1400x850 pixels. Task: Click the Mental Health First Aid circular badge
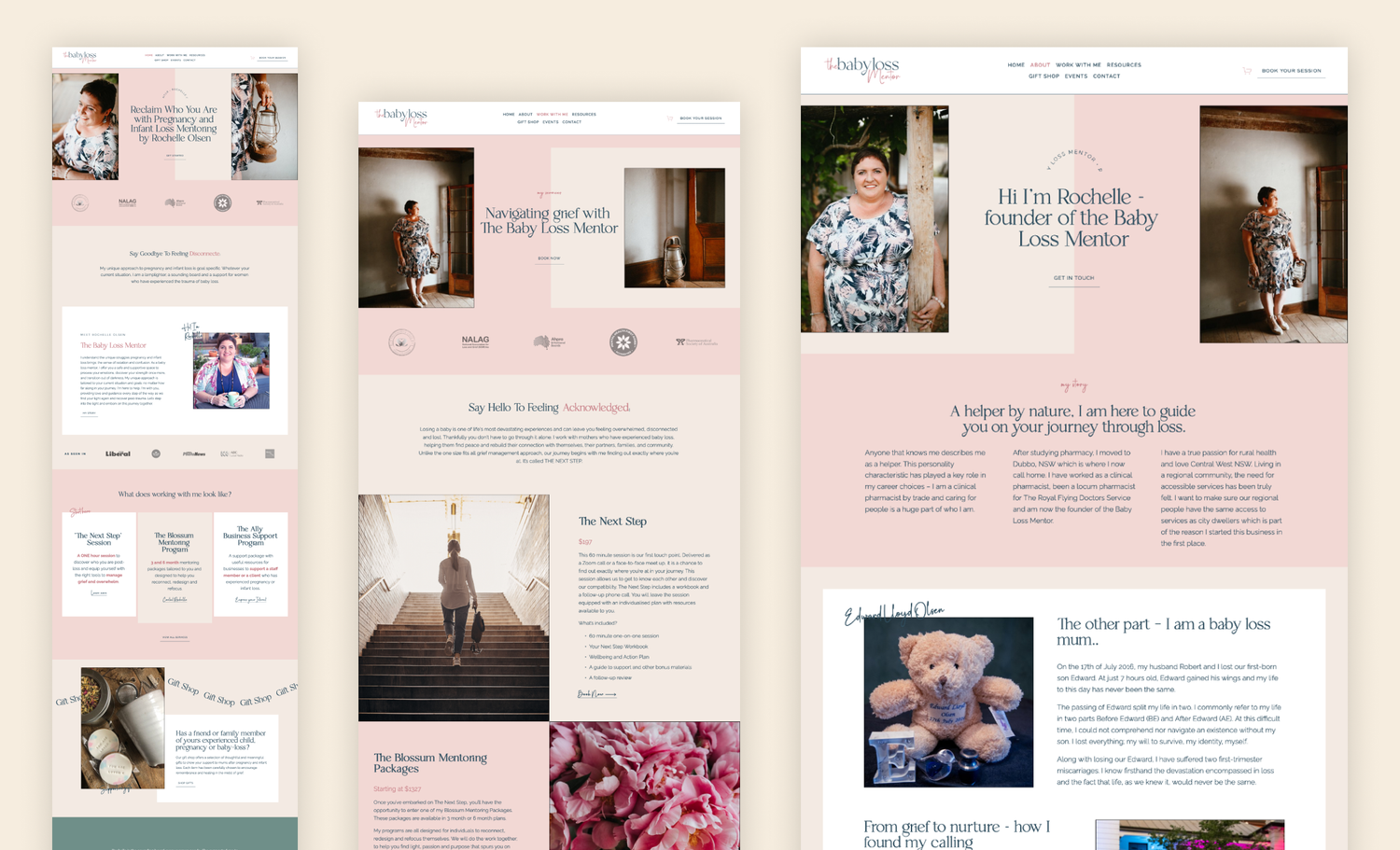(623, 341)
